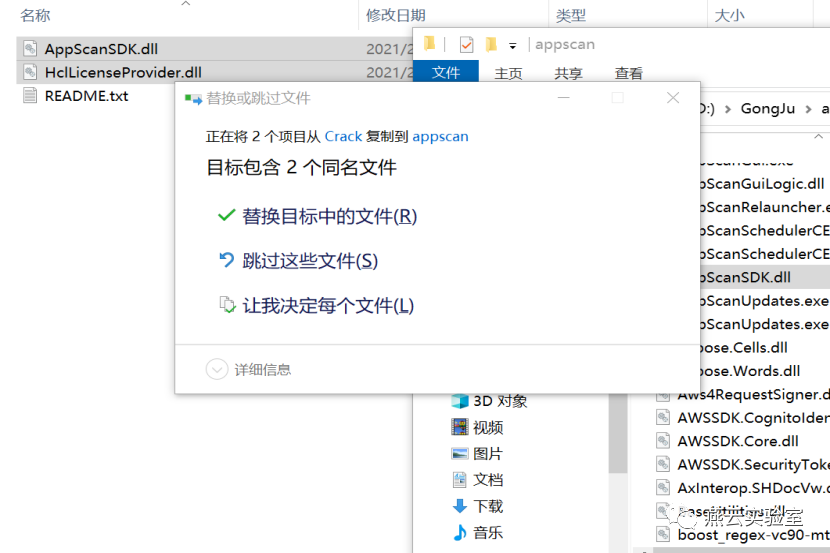Select AxInterop.SHDocVw file
This screenshot has width=830, height=553.
[754, 488]
